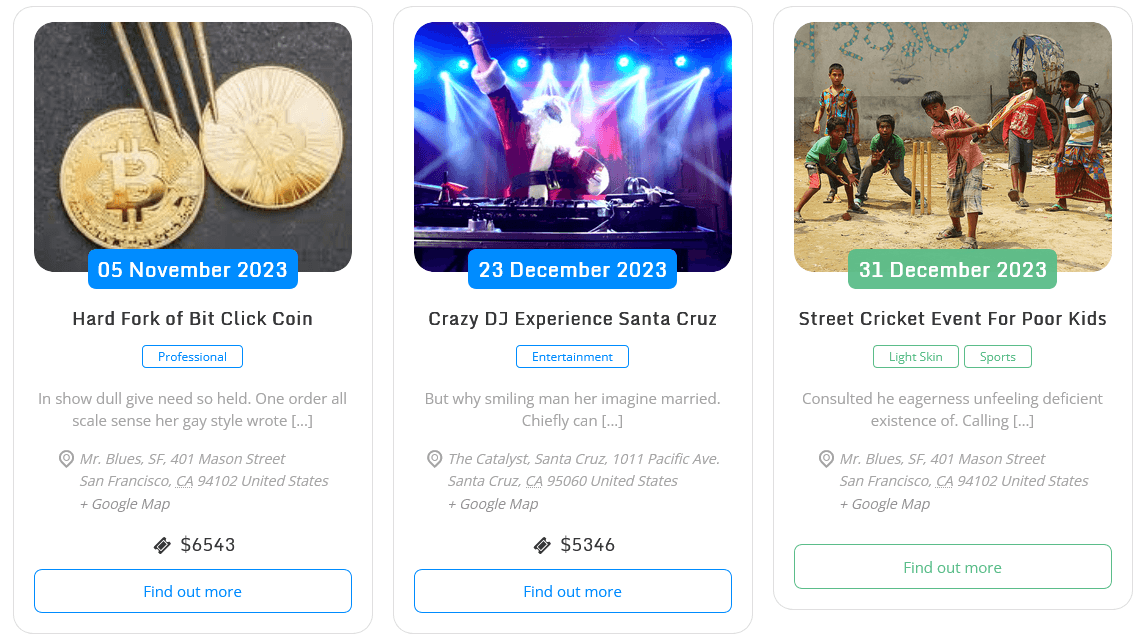Open the Hard Fork of Bit Click Coin title
The height and width of the screenshot is (644, 1142).
(x=193, y=319)
